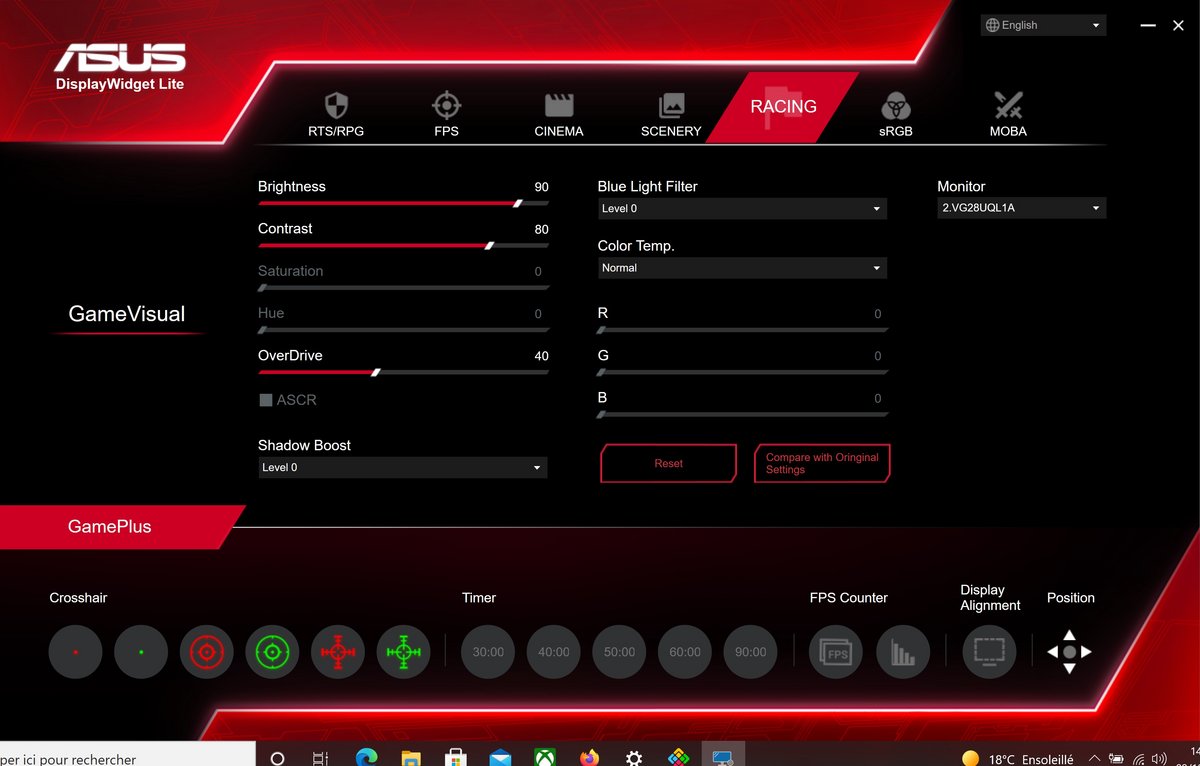This screenshot has height=766, width=1200.
Task: Choose the red circle target crosshair
Action: (207, 652)
